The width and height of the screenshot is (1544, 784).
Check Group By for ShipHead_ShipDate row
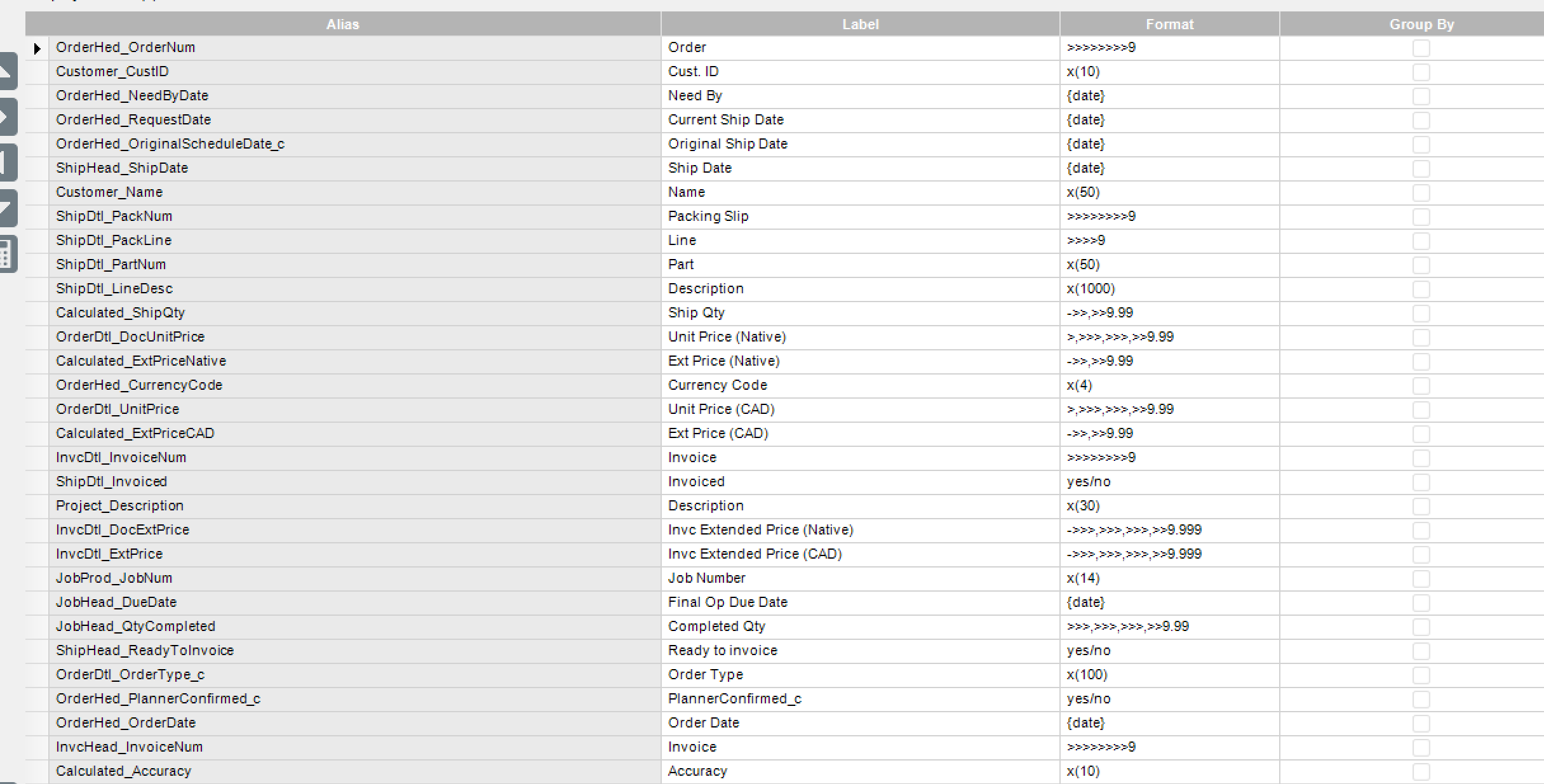(x=1421, y=169)
